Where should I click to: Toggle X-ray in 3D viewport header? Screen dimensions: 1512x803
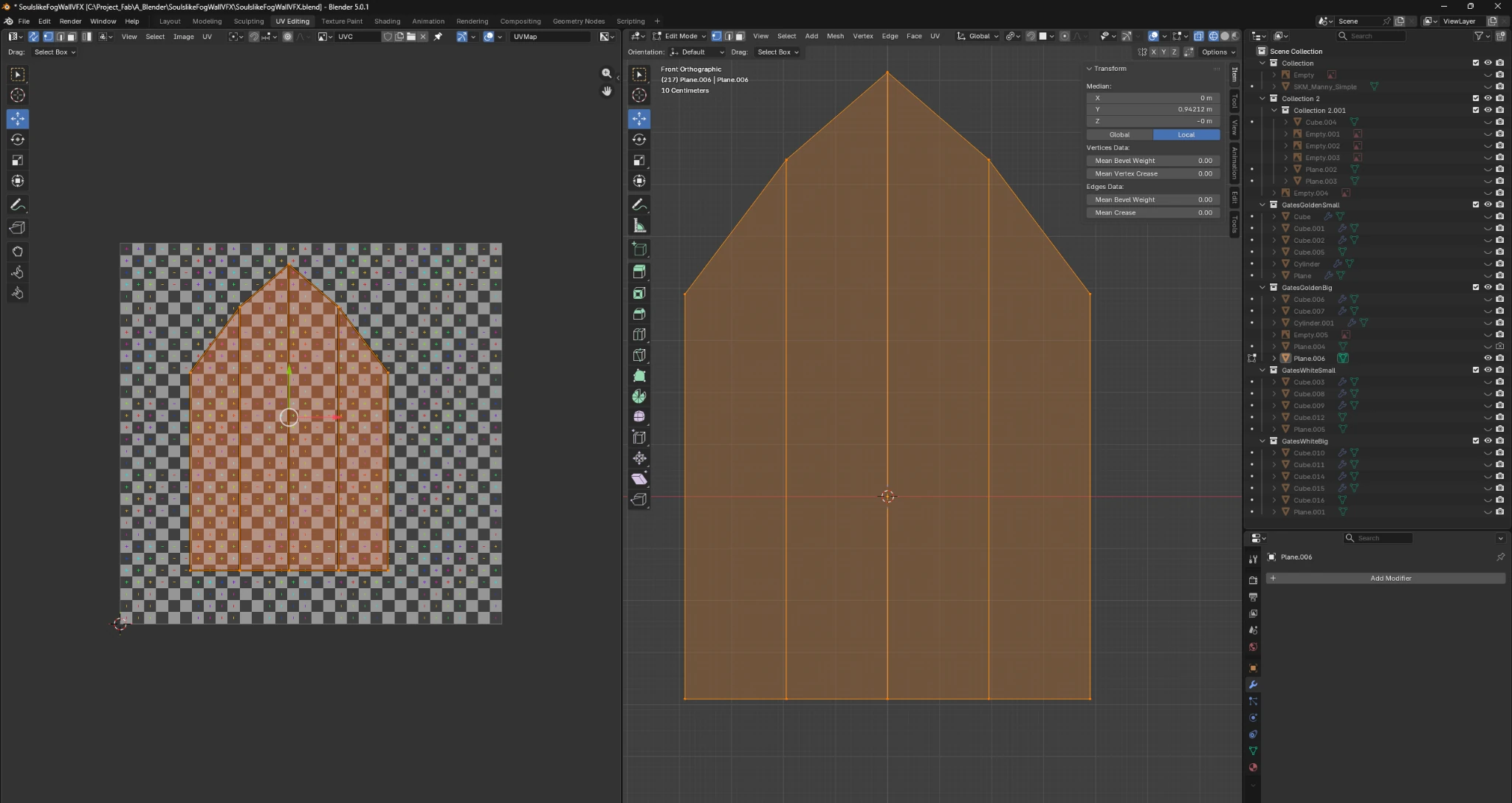tap(1198, 36)
